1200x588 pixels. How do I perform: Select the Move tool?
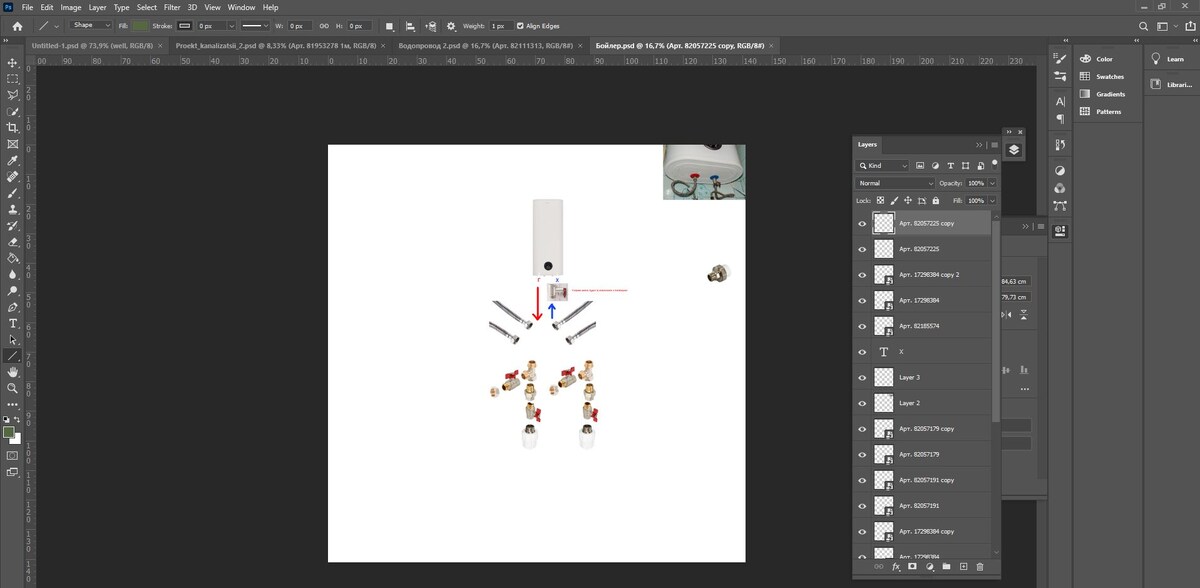13,62
